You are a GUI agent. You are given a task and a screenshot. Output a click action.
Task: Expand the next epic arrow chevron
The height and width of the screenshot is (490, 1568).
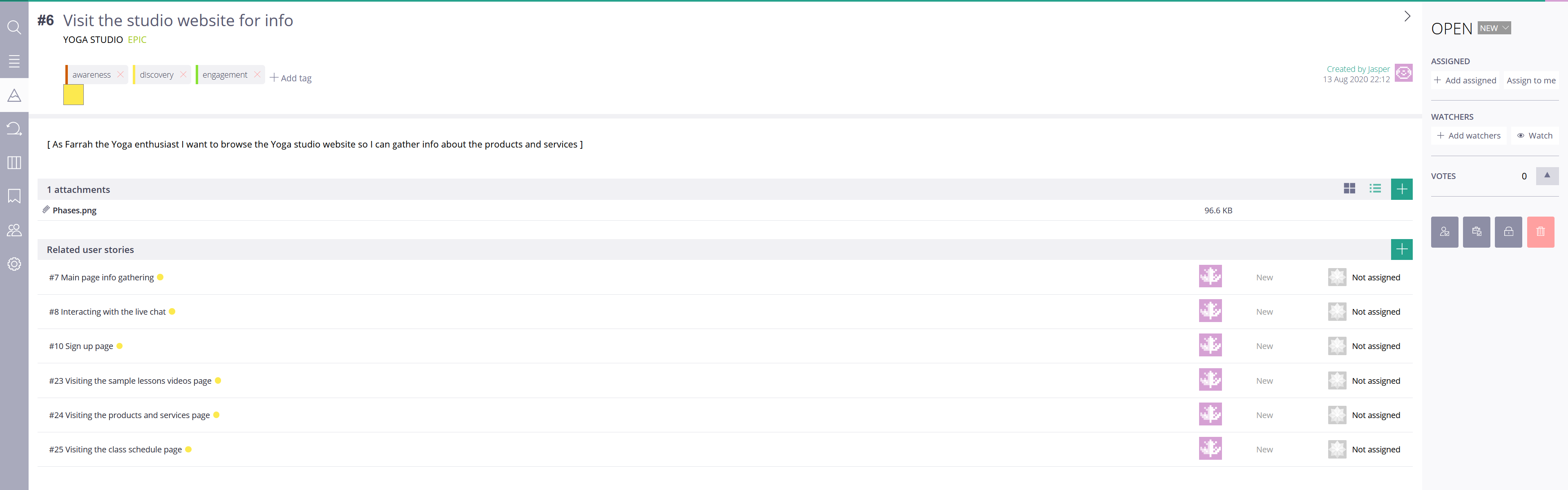tap(1407, 16)
